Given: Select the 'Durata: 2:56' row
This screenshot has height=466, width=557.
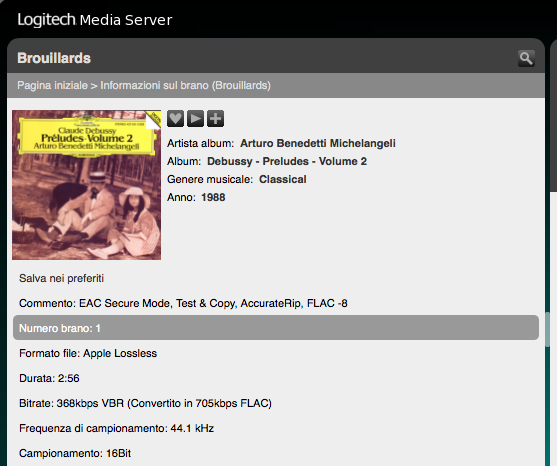Looking at the screenshot, I should (x=276, y=378).
